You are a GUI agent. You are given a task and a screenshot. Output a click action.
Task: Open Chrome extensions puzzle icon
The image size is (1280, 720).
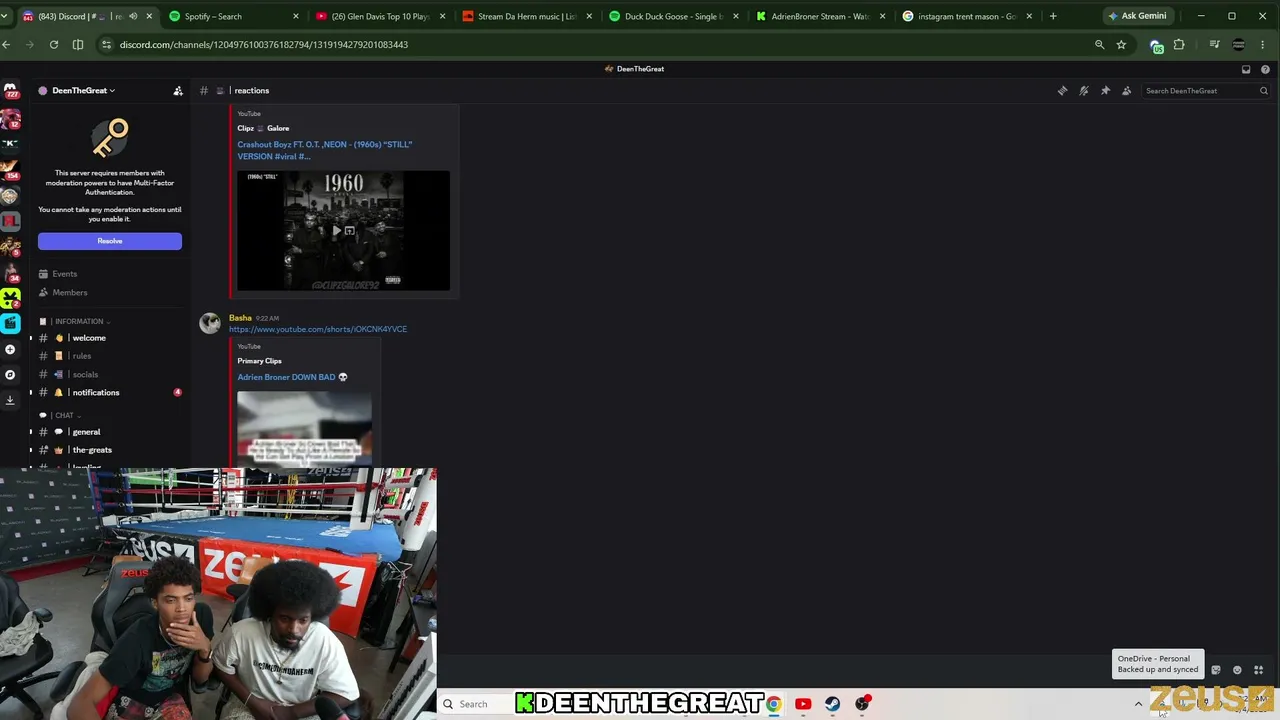point(1179,44)
